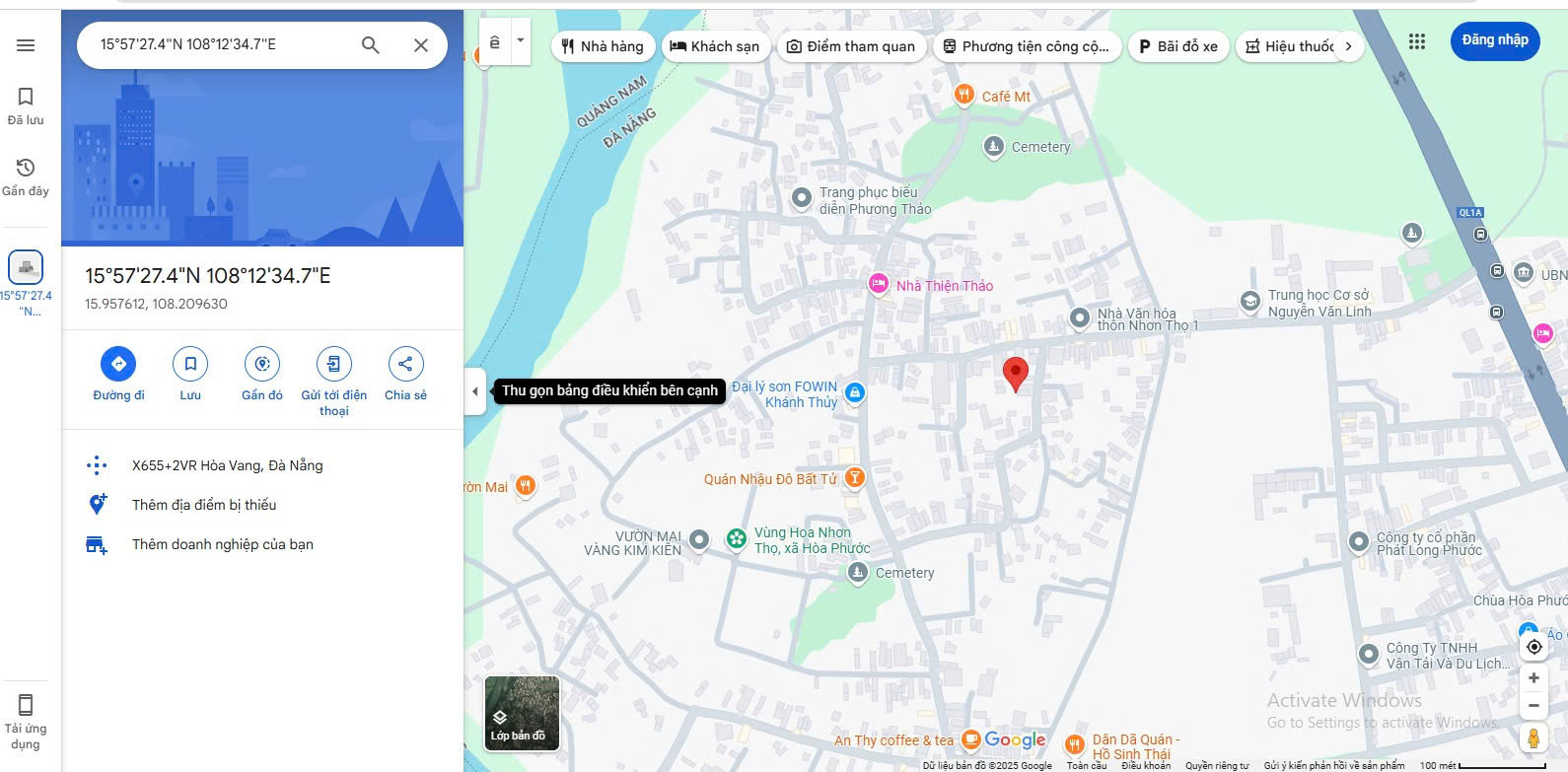Share location with Chia sẻ icon
Image resolution: width=1568 pixels, height=772 pixels.
(405, 375)
